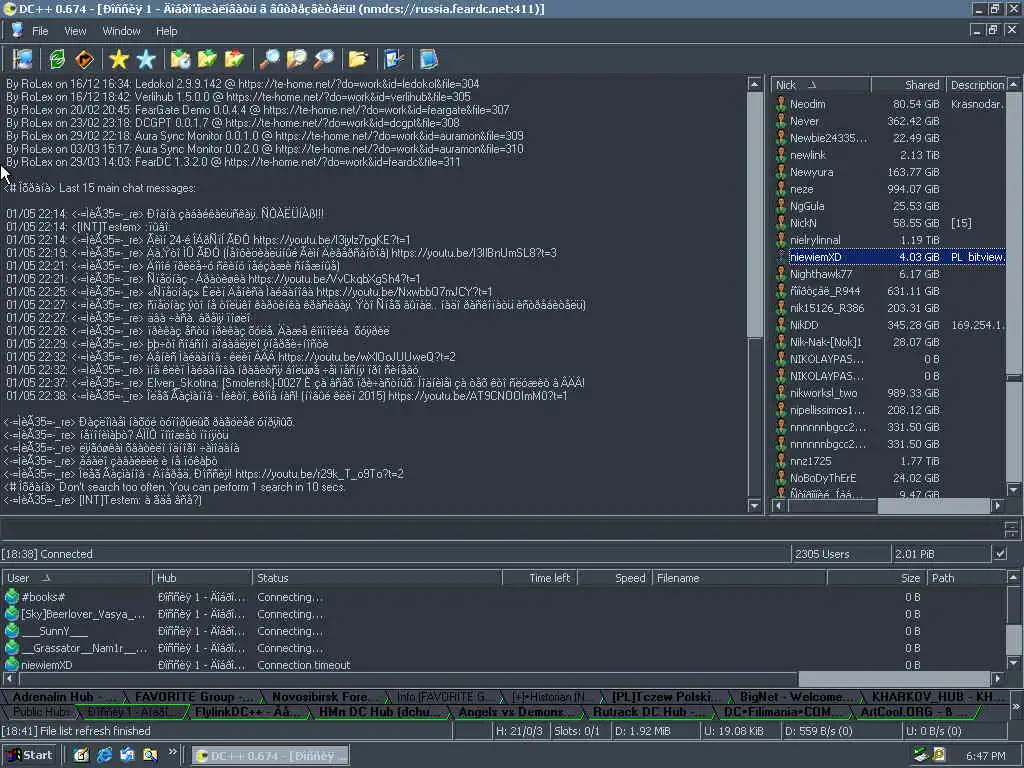Open Favorite Users blue star icon
The height and width of the screenshot is (768, 1024).
pos(146,59)
